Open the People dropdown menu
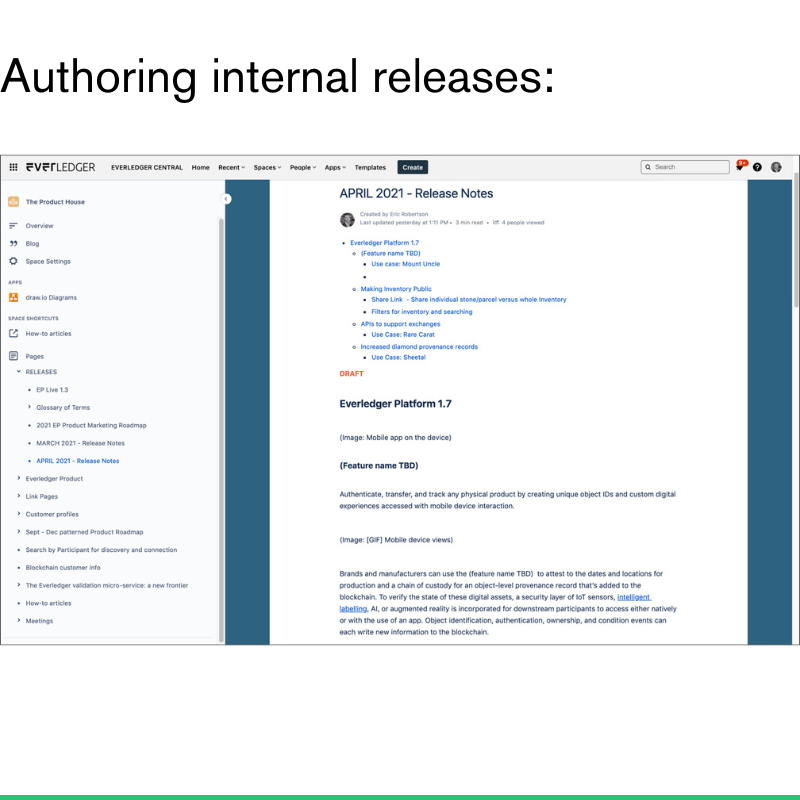This screenshot has height=800, width=800. [303, 167]
